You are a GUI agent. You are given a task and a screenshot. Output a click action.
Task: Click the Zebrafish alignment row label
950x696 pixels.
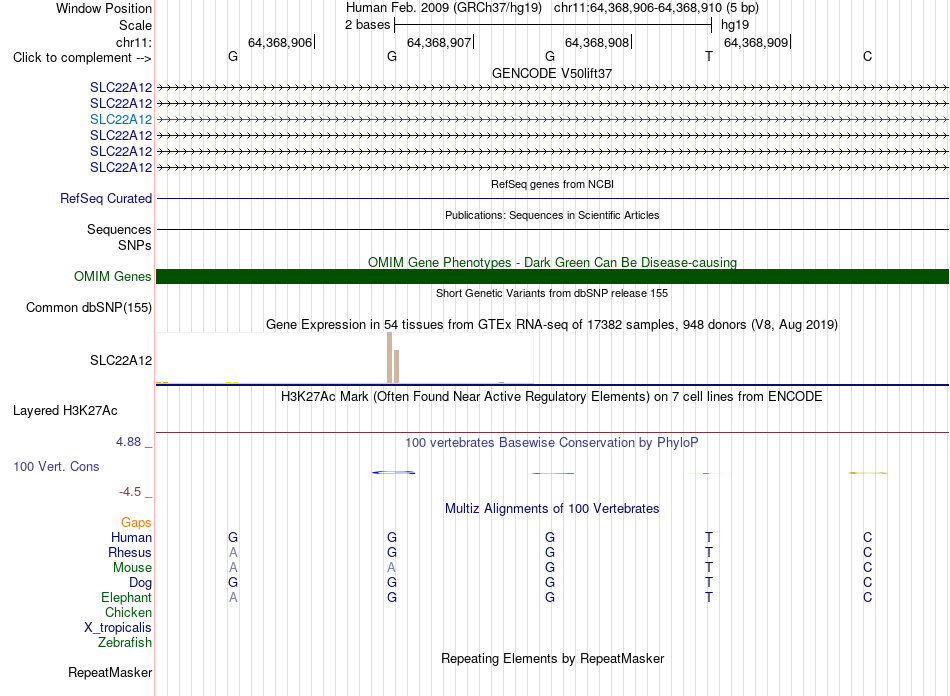click(x=125, y=643)
